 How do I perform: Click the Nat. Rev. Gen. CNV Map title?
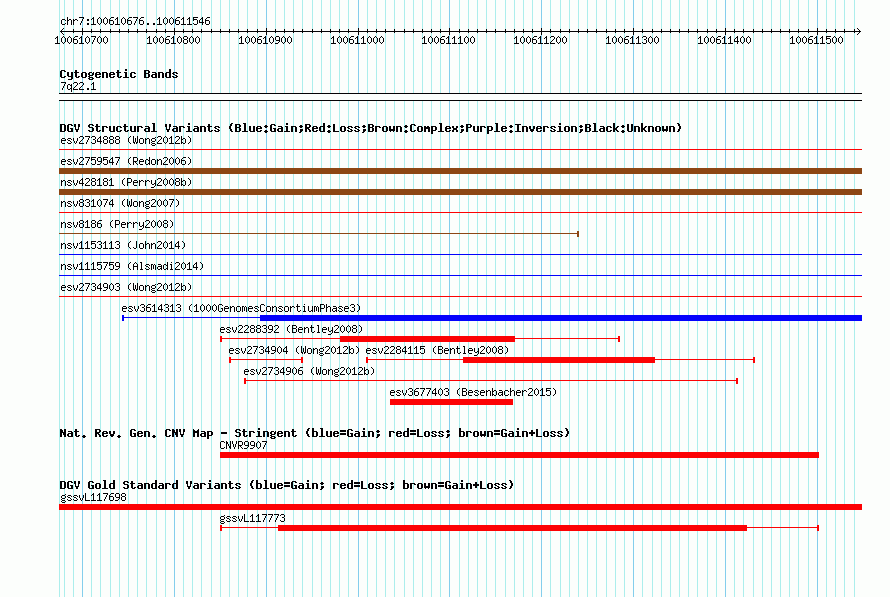pos(314,433)
